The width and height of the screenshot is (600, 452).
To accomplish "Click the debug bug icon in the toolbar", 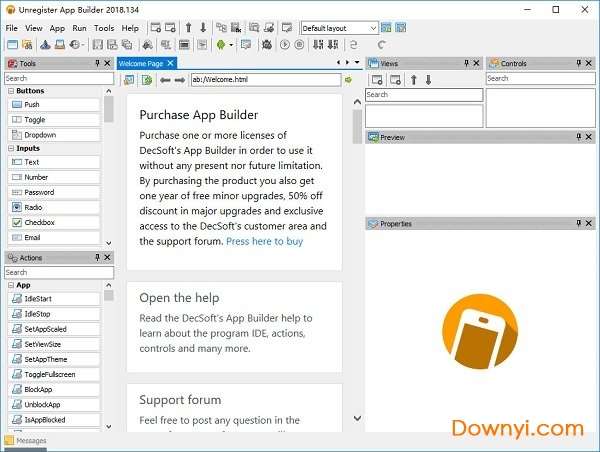I will tap(268, 45).
